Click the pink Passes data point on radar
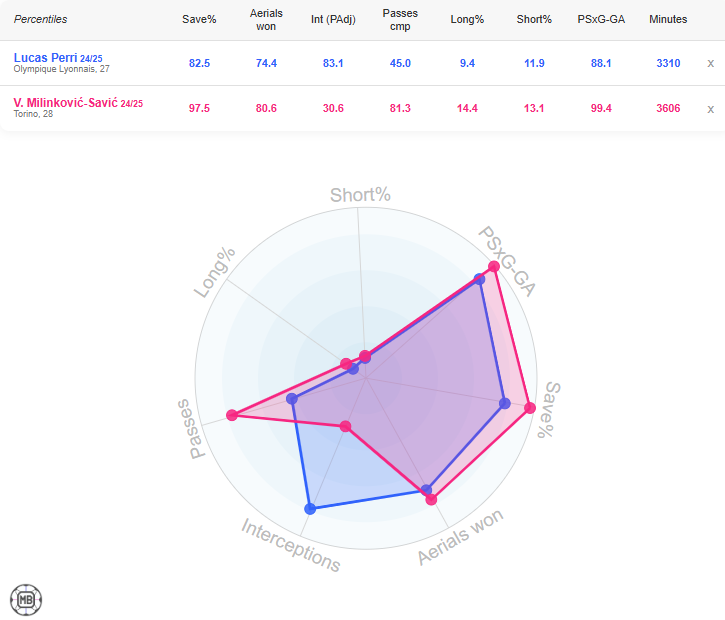This screenshot has width=725, height=620. coord(232,415)
